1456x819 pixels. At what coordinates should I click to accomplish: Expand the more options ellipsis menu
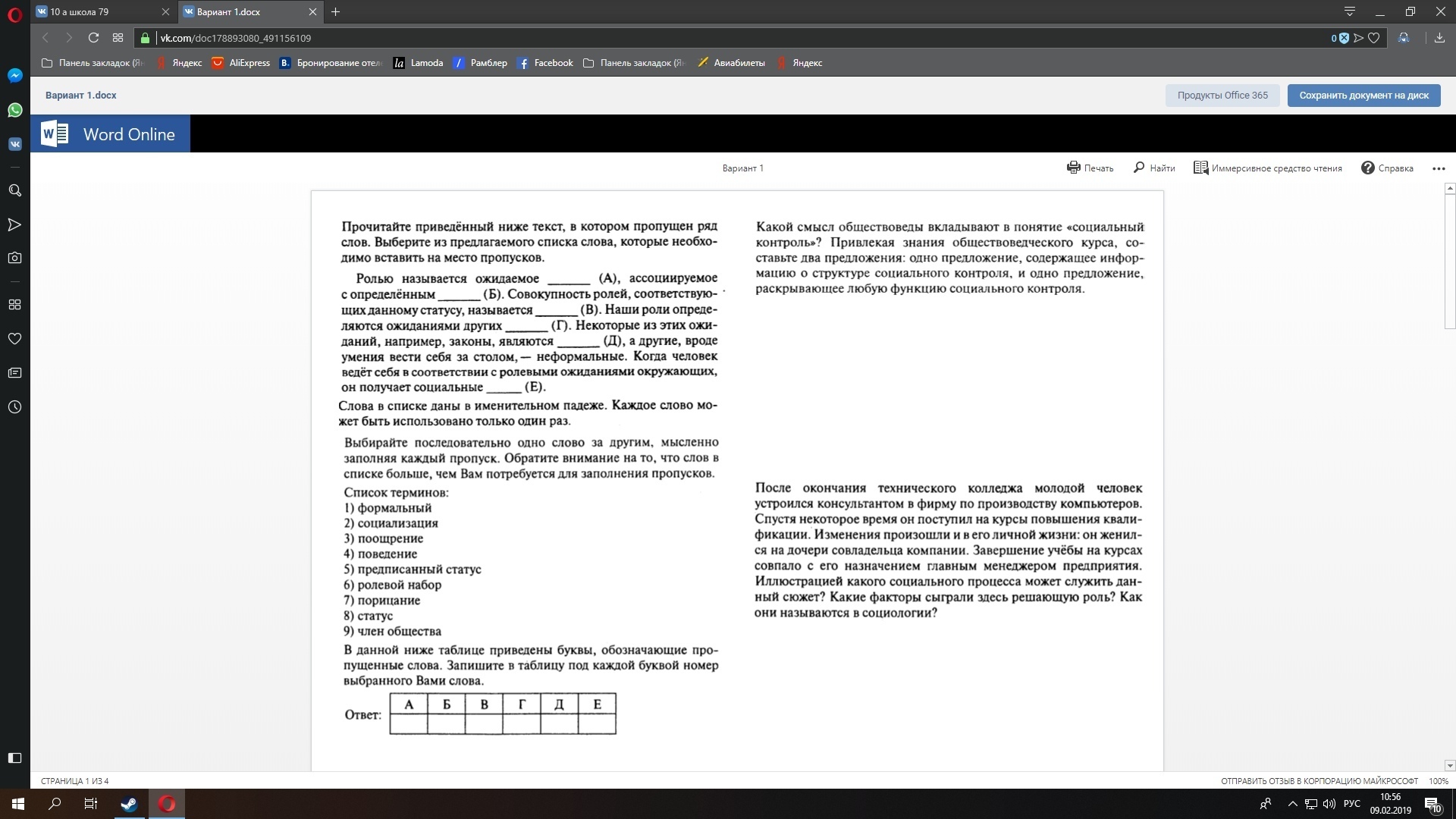point(1439,168)
